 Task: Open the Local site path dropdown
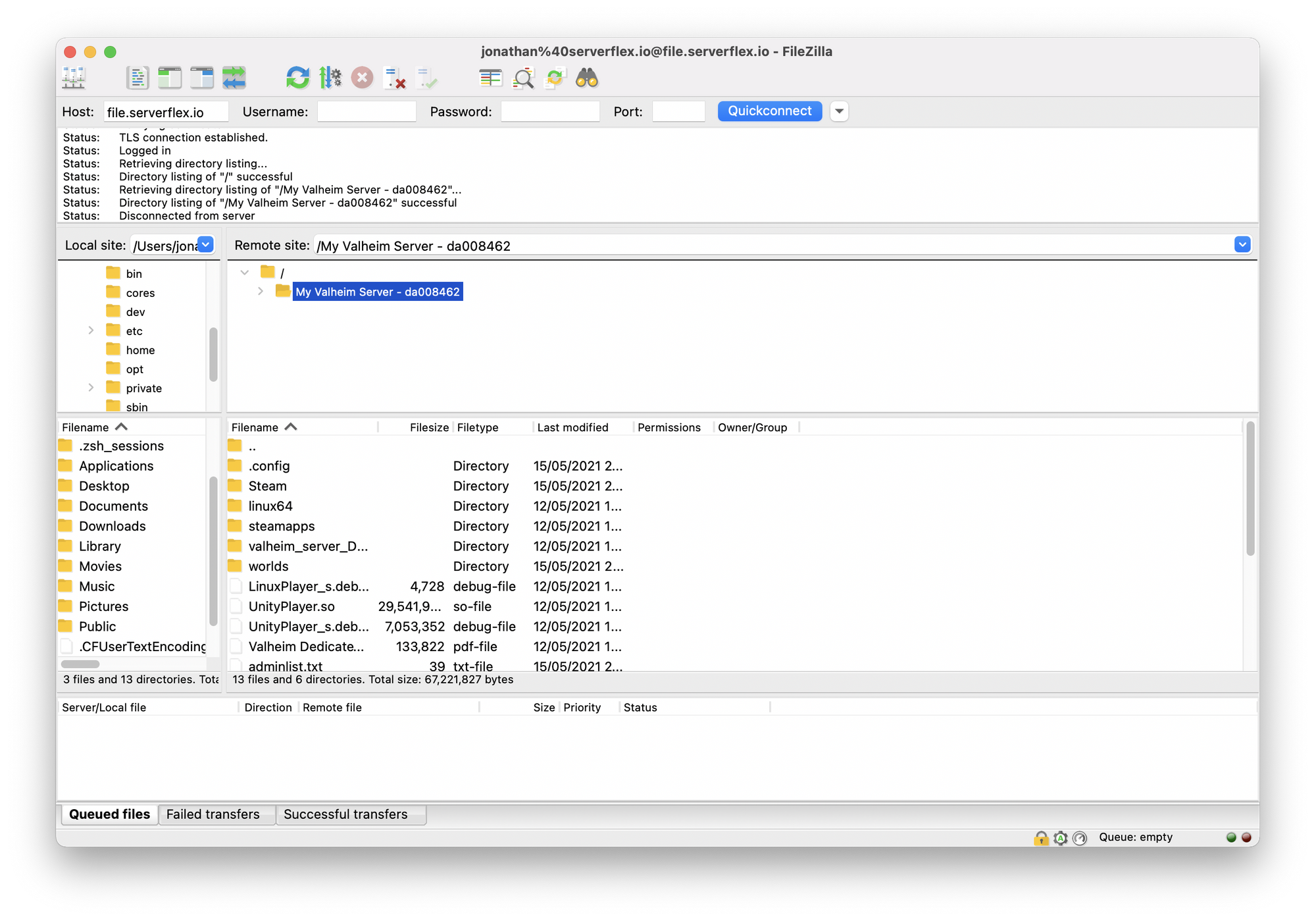(x=206, y=245)
